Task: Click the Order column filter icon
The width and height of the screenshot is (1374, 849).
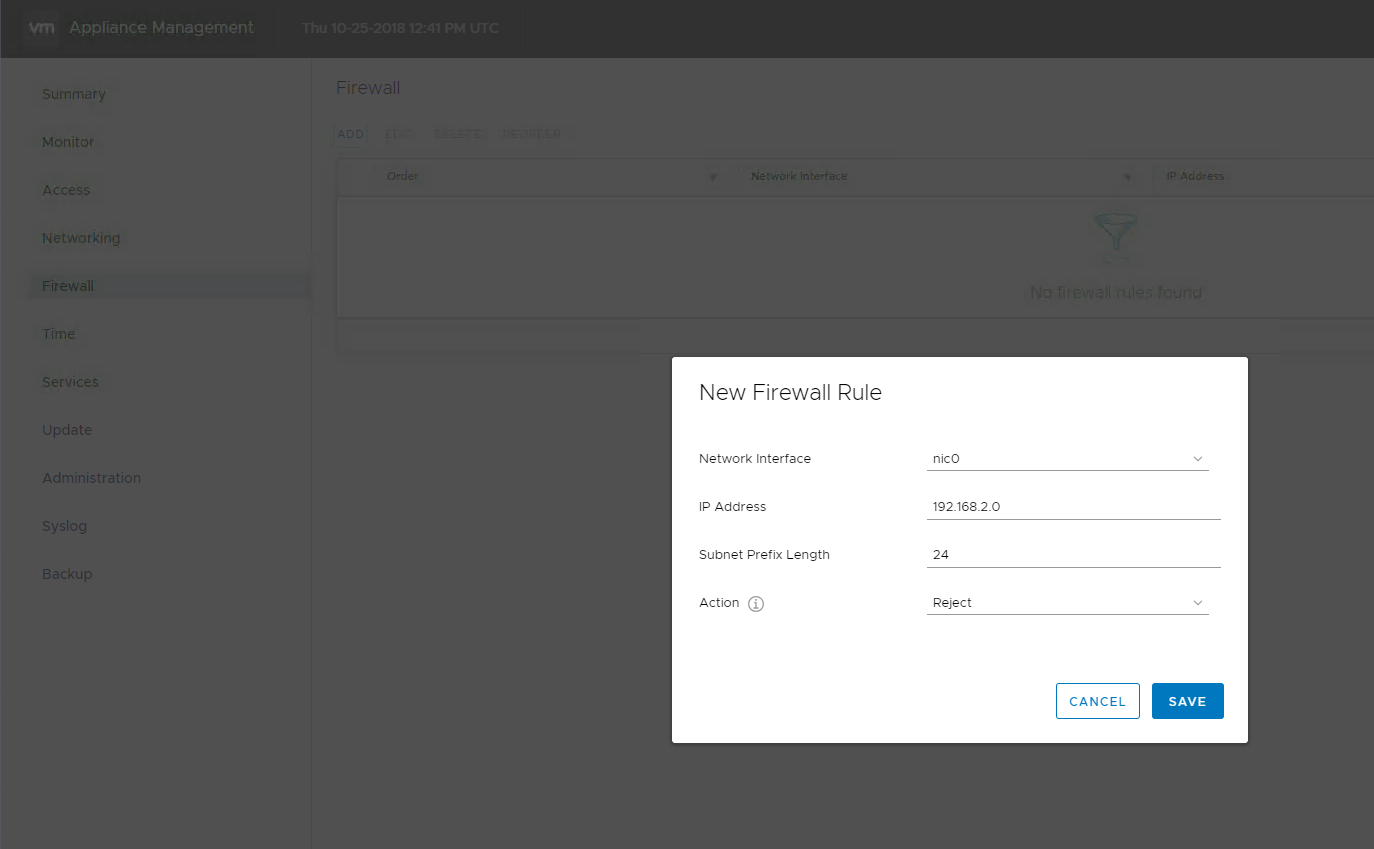Action: point(713,177)
